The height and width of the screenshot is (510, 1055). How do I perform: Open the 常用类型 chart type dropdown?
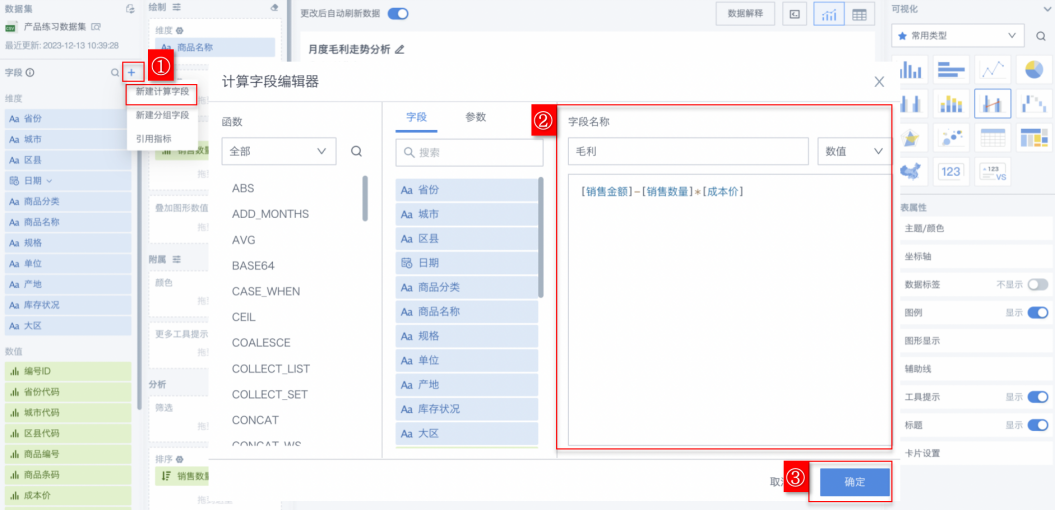957,36
